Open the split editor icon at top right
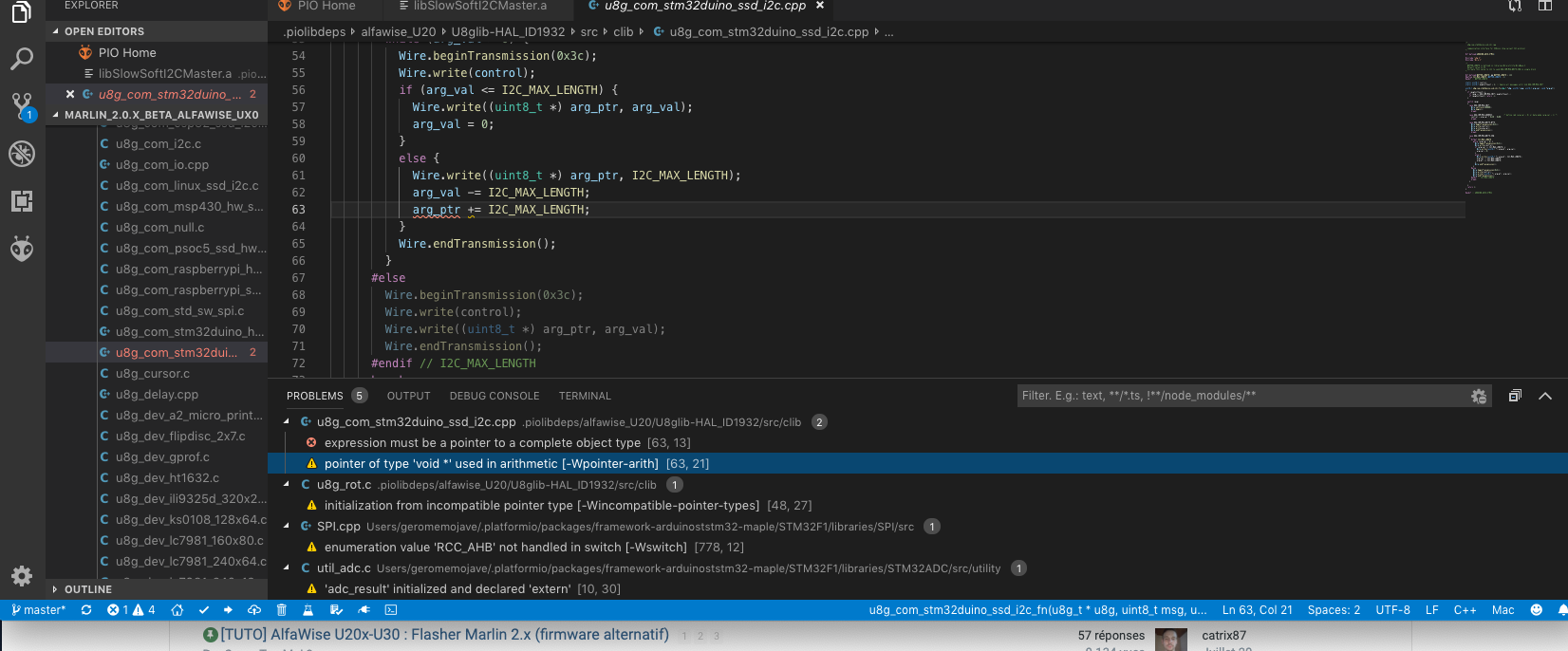The image size is (1568, 651). 1545,6
